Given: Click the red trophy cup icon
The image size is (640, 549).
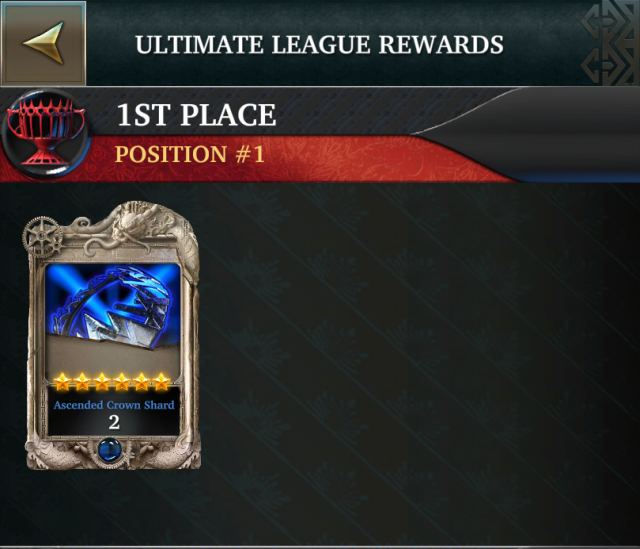Looking at the screenshot, I should 46,133.
